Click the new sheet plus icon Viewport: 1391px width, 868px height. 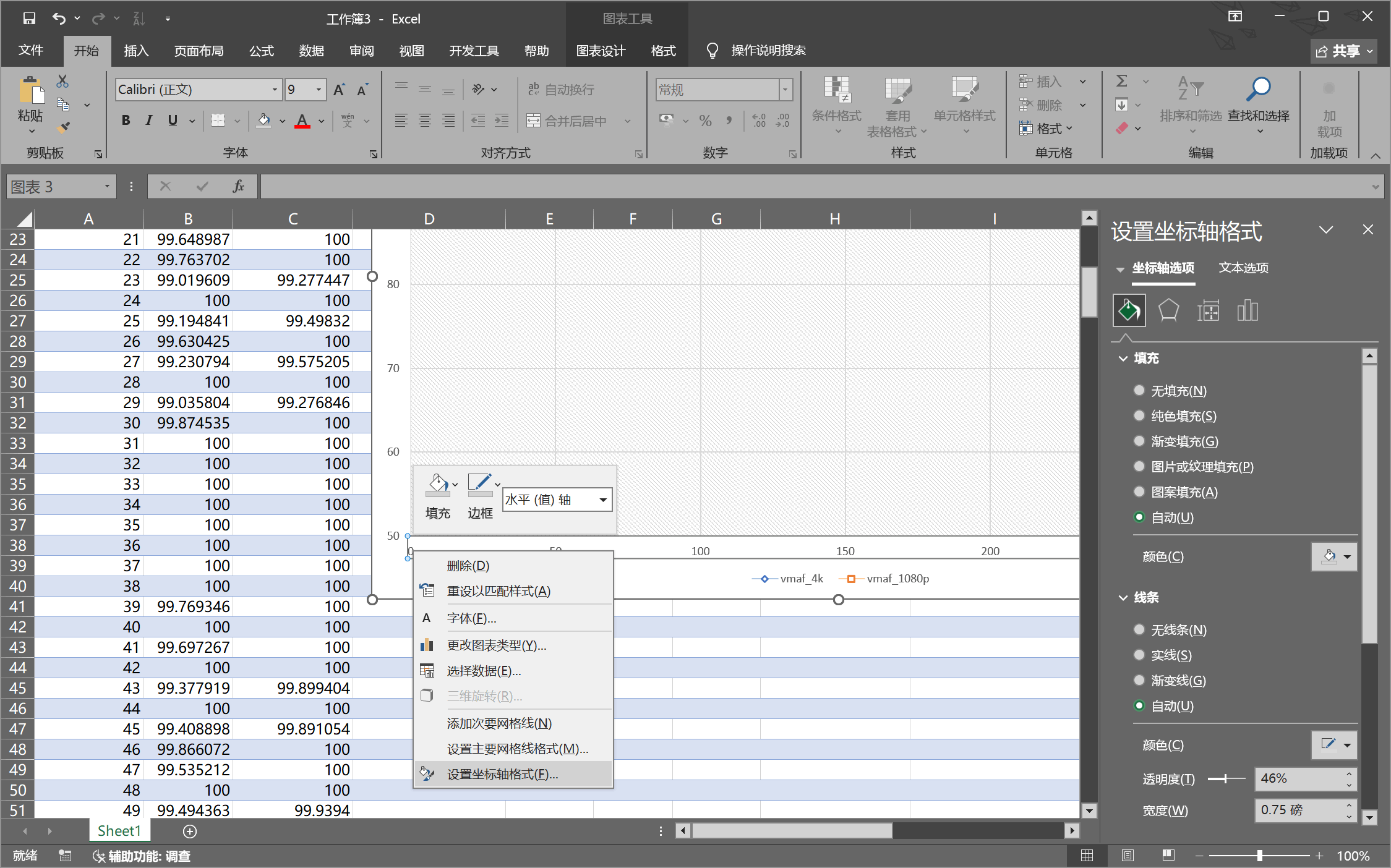[190, 832]
